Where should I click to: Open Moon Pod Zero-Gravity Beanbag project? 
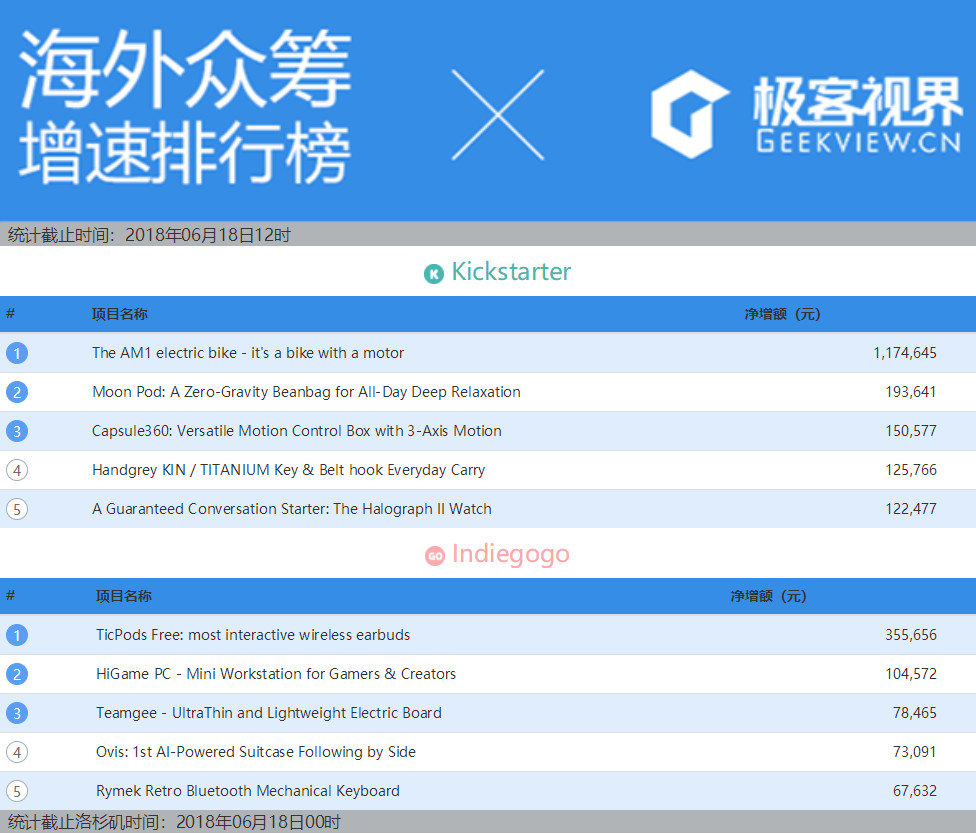(306, 392)
